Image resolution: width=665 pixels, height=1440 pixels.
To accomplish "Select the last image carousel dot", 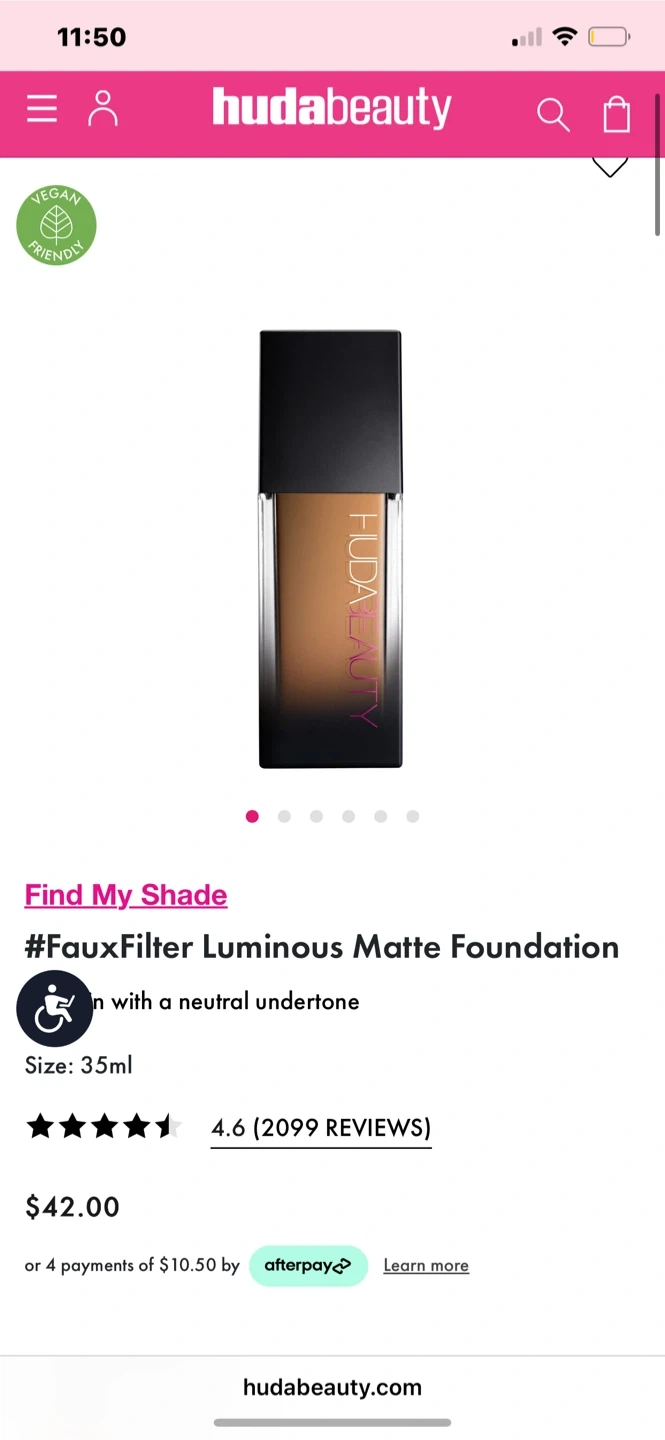I will point(412,816).
